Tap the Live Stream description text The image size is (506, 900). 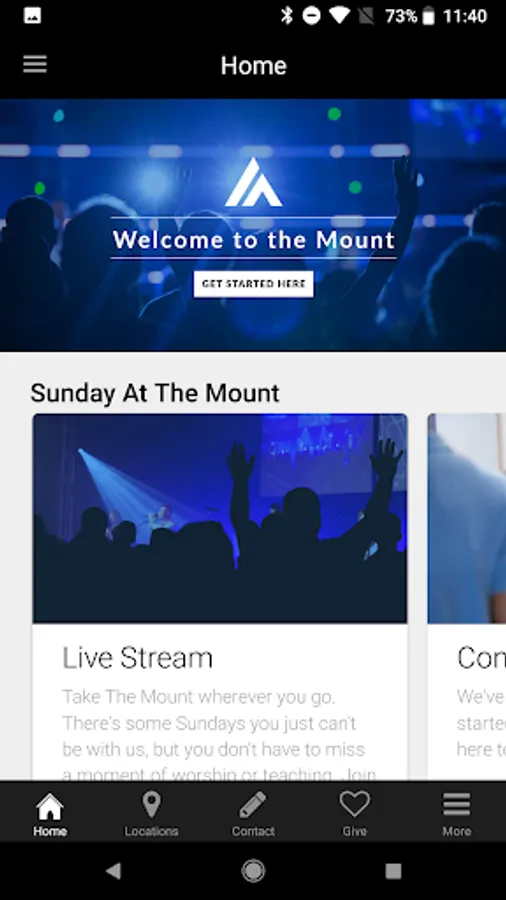[219, 736]
